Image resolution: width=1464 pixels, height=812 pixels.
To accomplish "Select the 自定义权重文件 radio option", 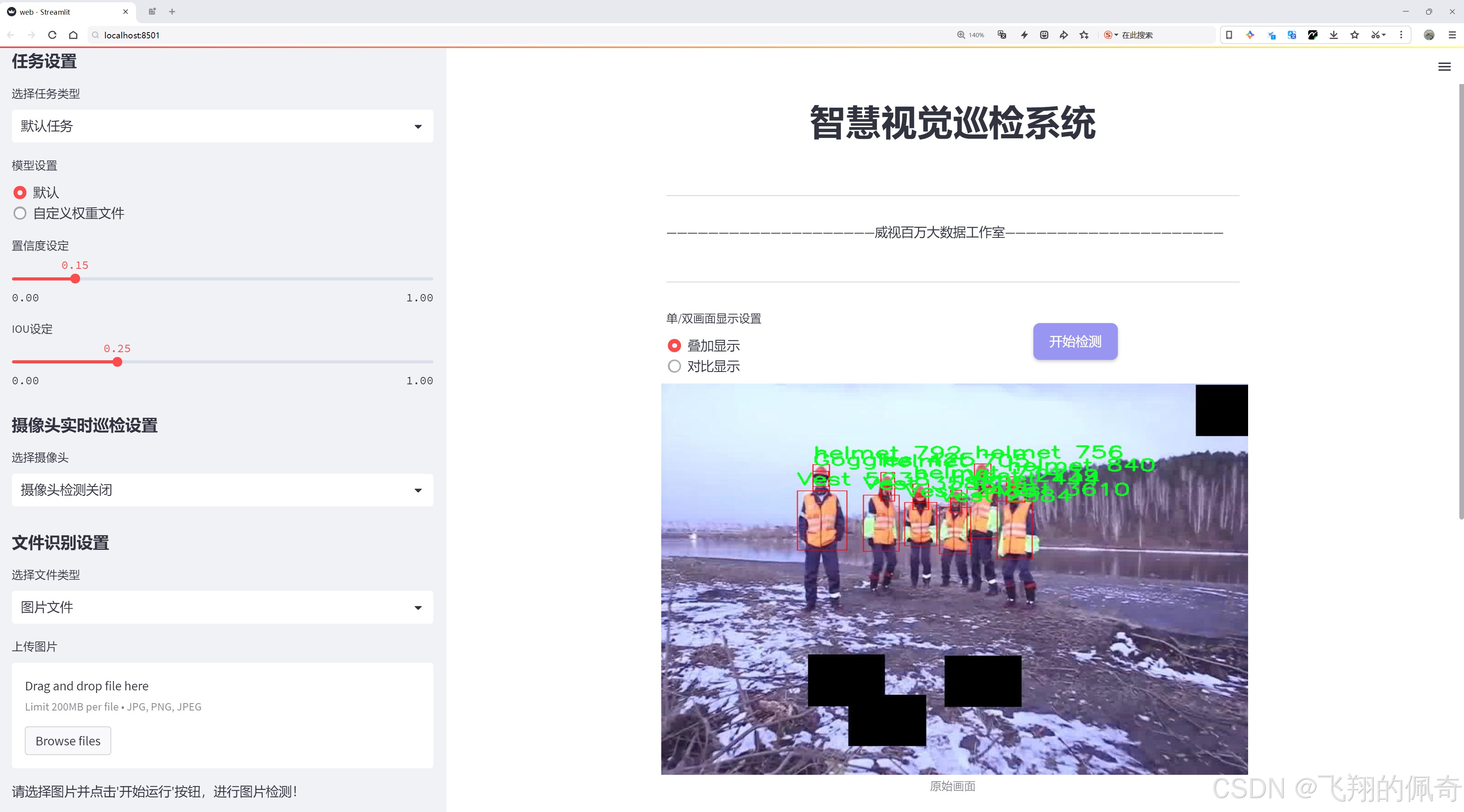I will [20, 213].
